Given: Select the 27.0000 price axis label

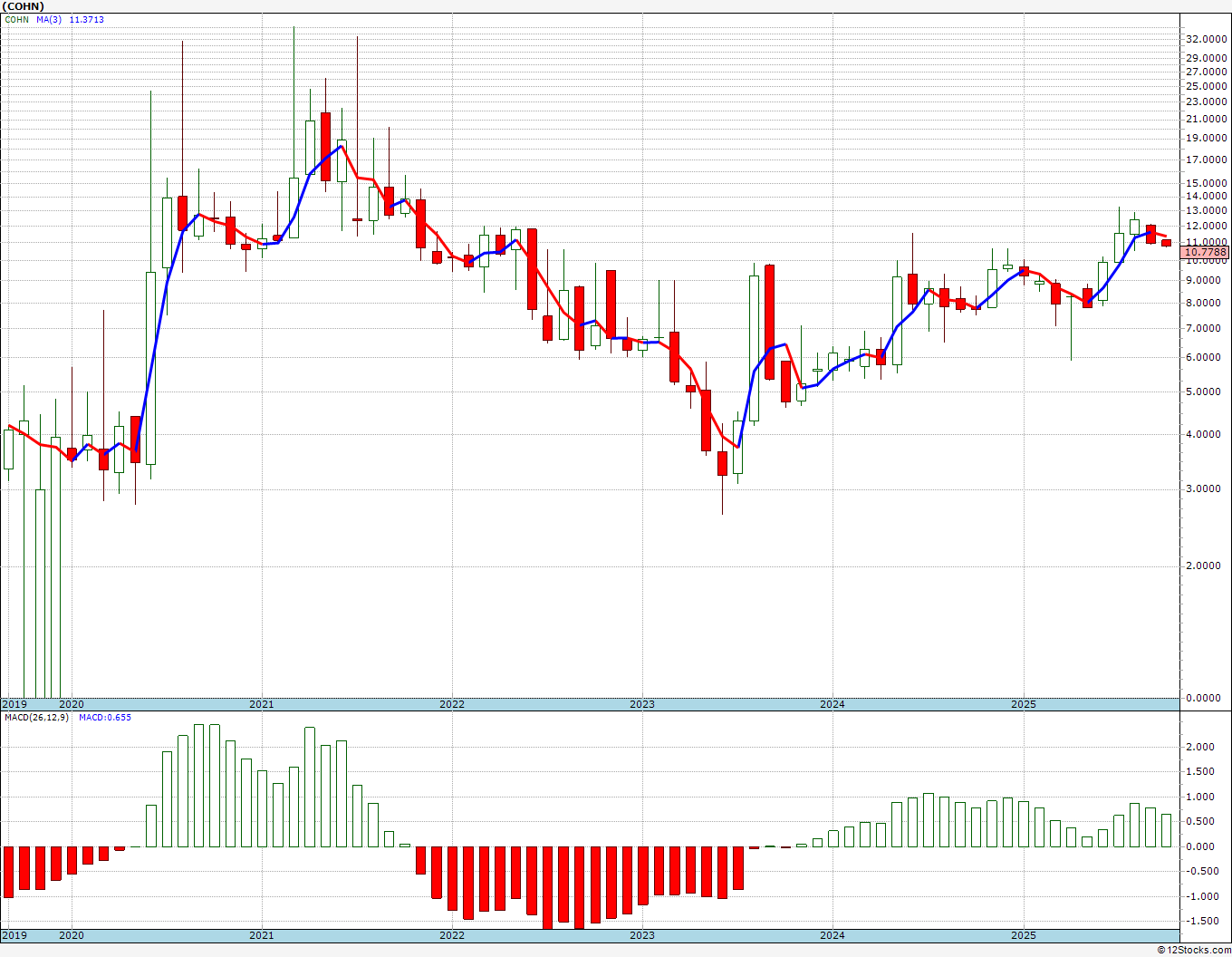Looking at the screenshot, I should 1207,71.
